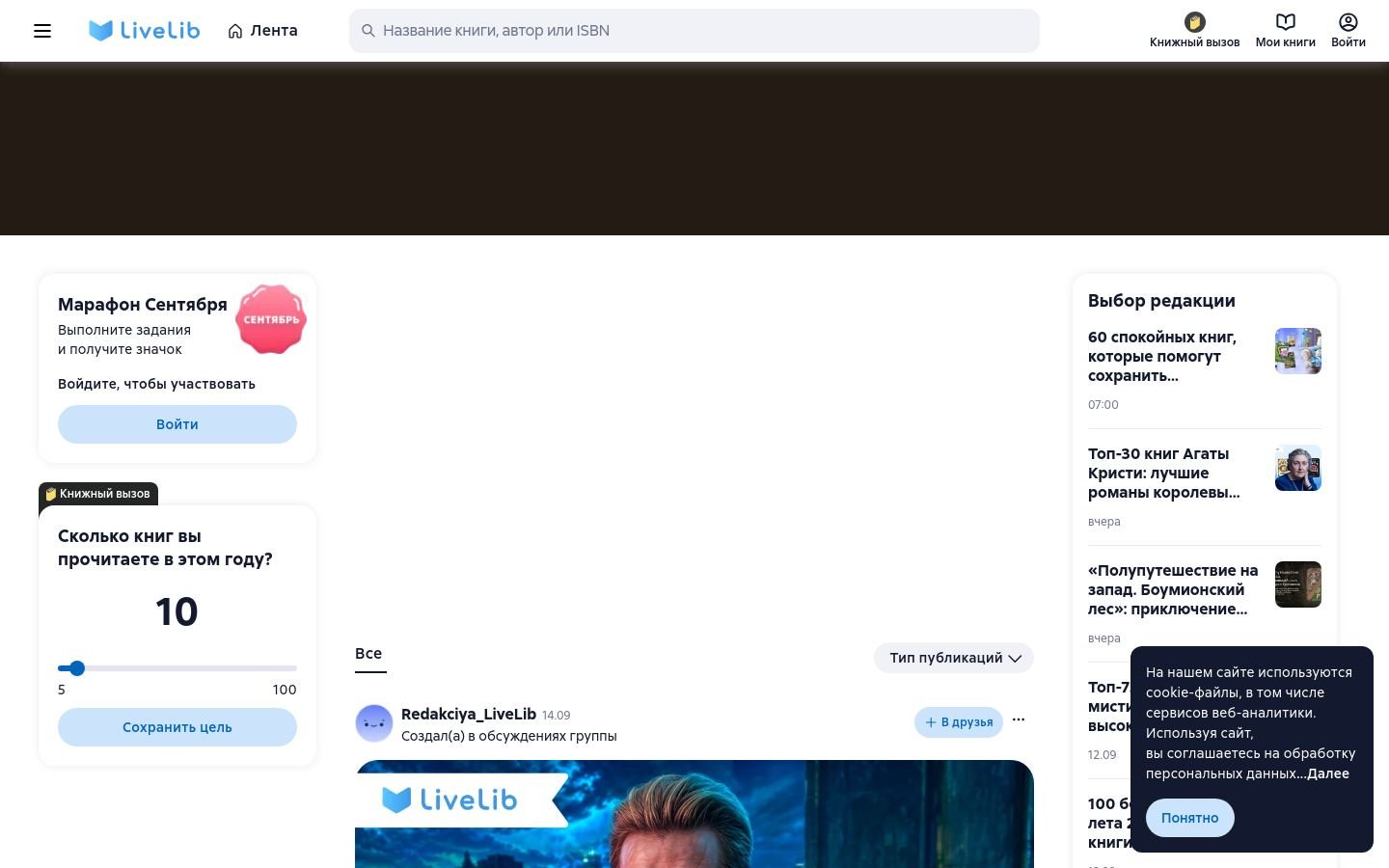Go to LiveLib logo homepage

coord(144,31)
